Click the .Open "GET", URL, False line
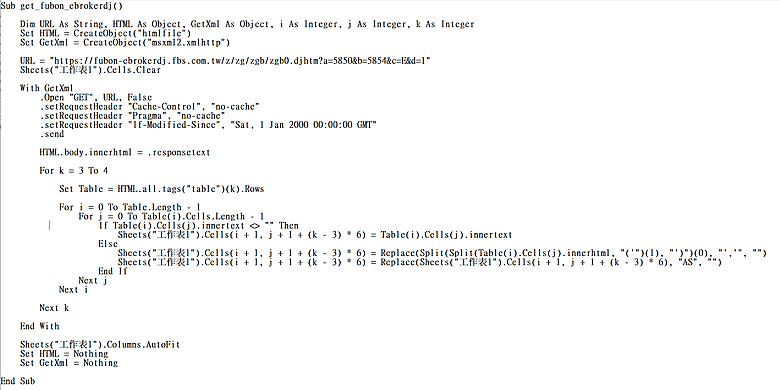 (x=96, y=98)
